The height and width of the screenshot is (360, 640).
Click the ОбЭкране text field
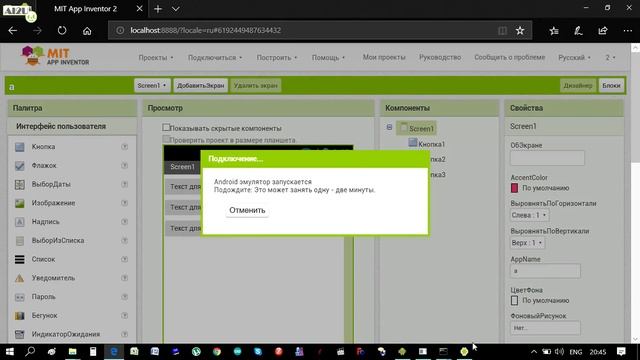(x=547, y=158)
